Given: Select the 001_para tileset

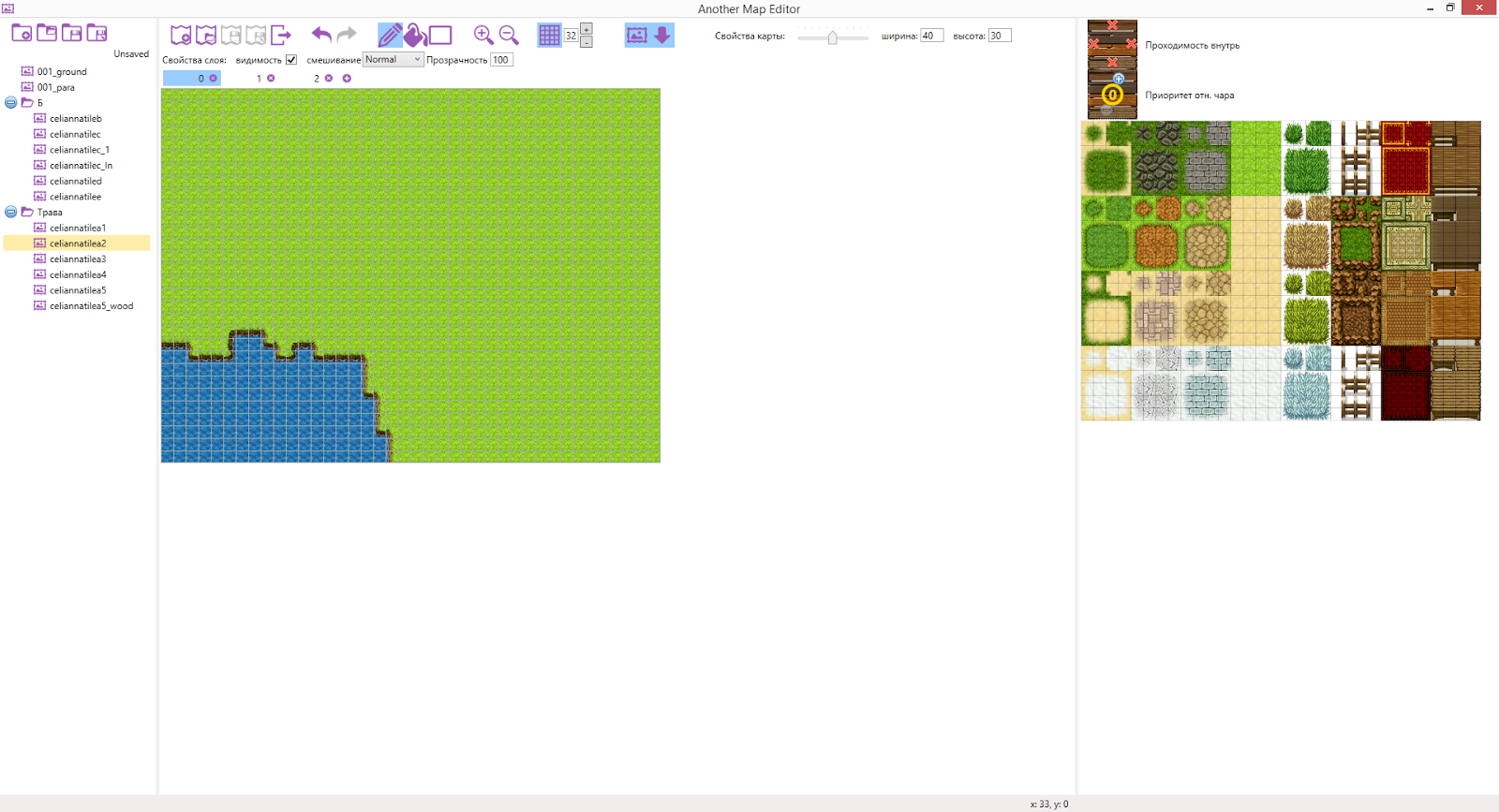Looking at the screenshot, I should (x=56, y=87).
